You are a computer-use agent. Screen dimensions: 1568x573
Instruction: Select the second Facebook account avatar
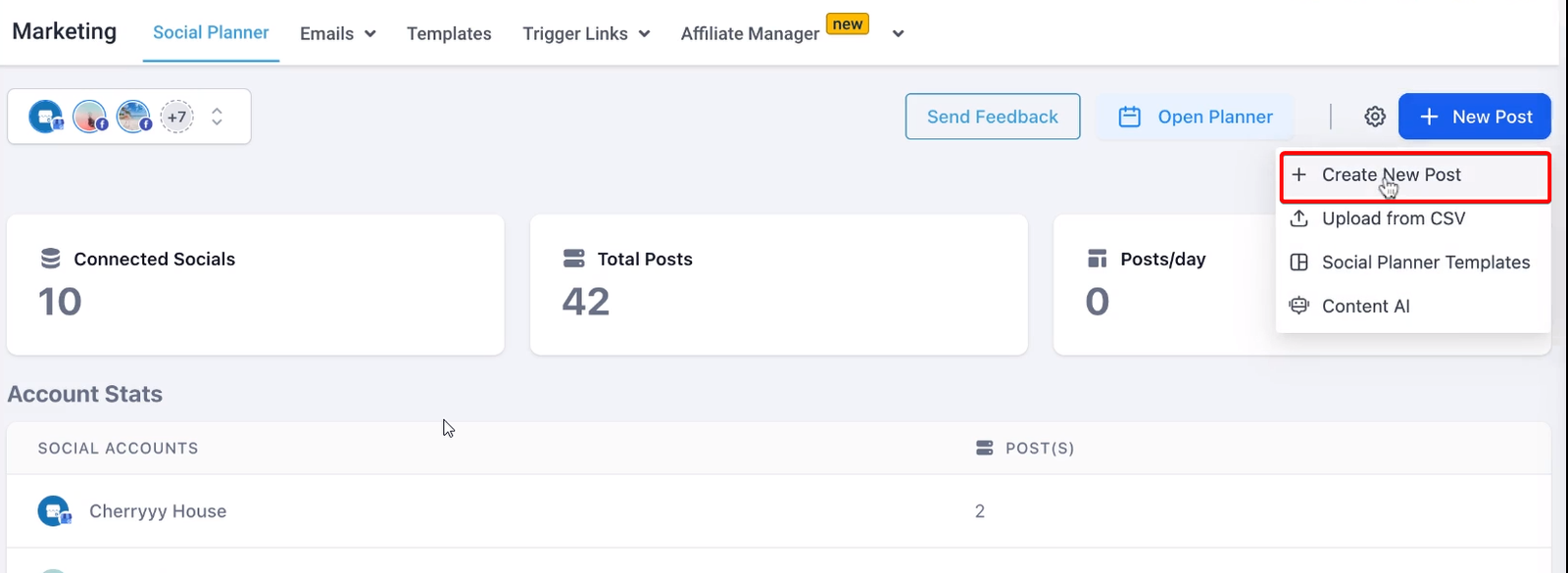(x=89, y=117)
